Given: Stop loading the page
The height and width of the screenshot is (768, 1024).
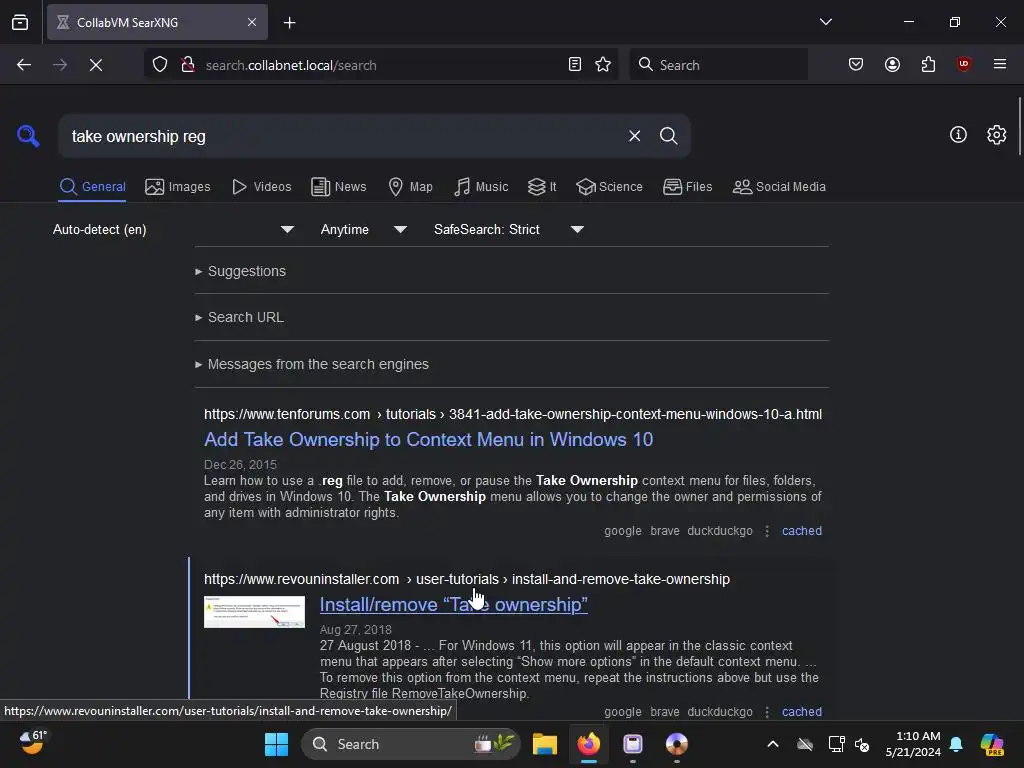Looking at the screenshot, I should (96, 65).
